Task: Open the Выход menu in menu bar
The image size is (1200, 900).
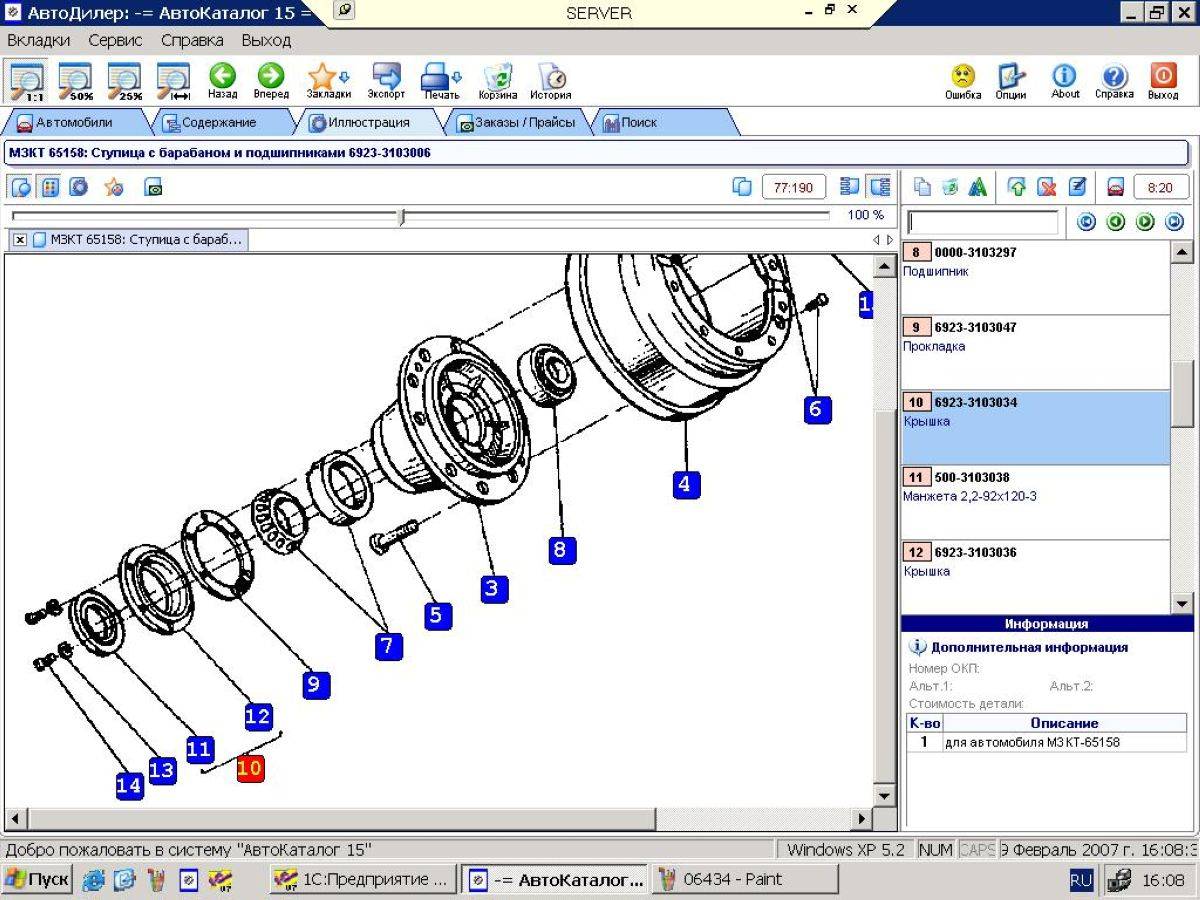Action: point(266,41)
